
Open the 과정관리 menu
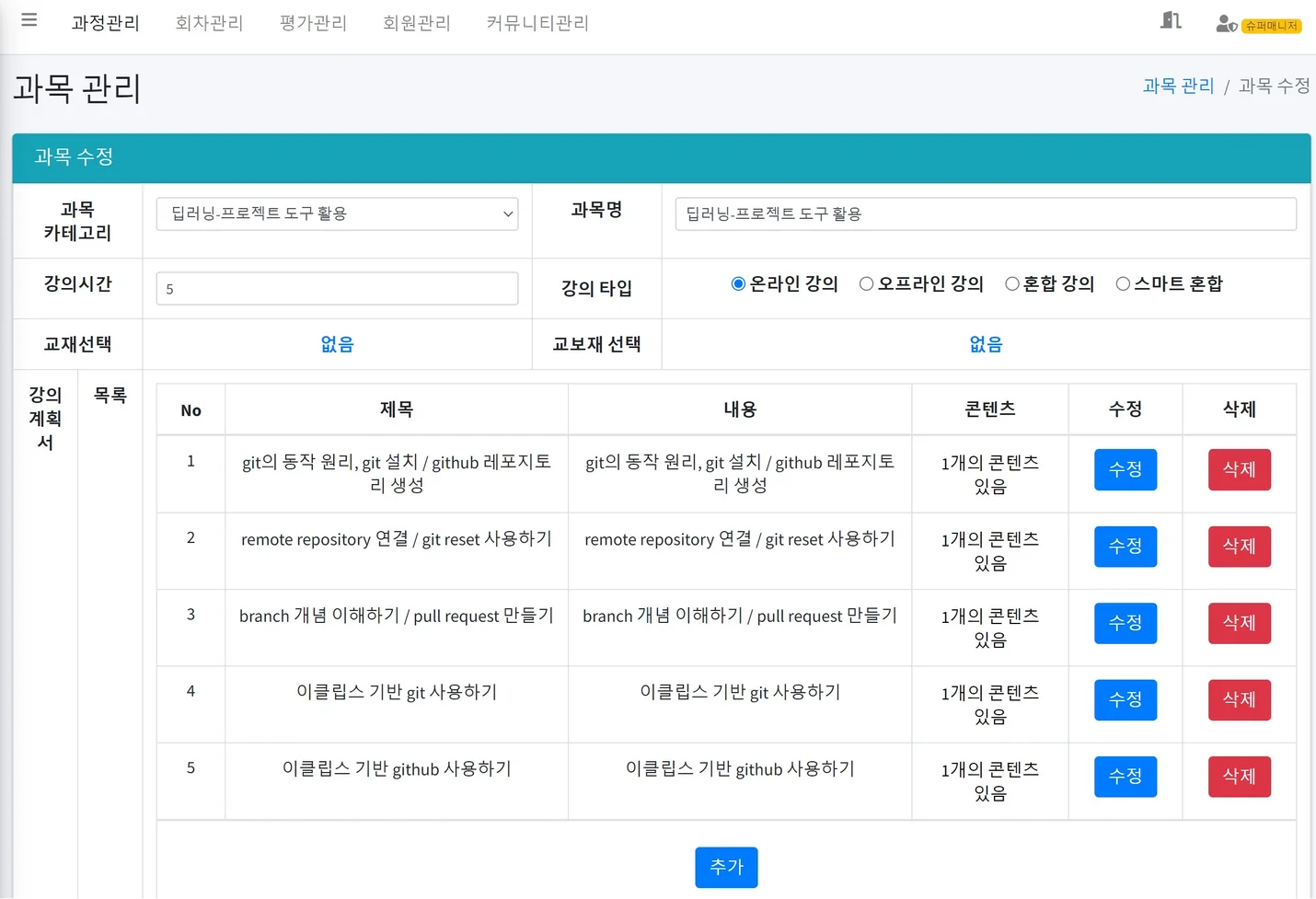click(x=106, y=23)
